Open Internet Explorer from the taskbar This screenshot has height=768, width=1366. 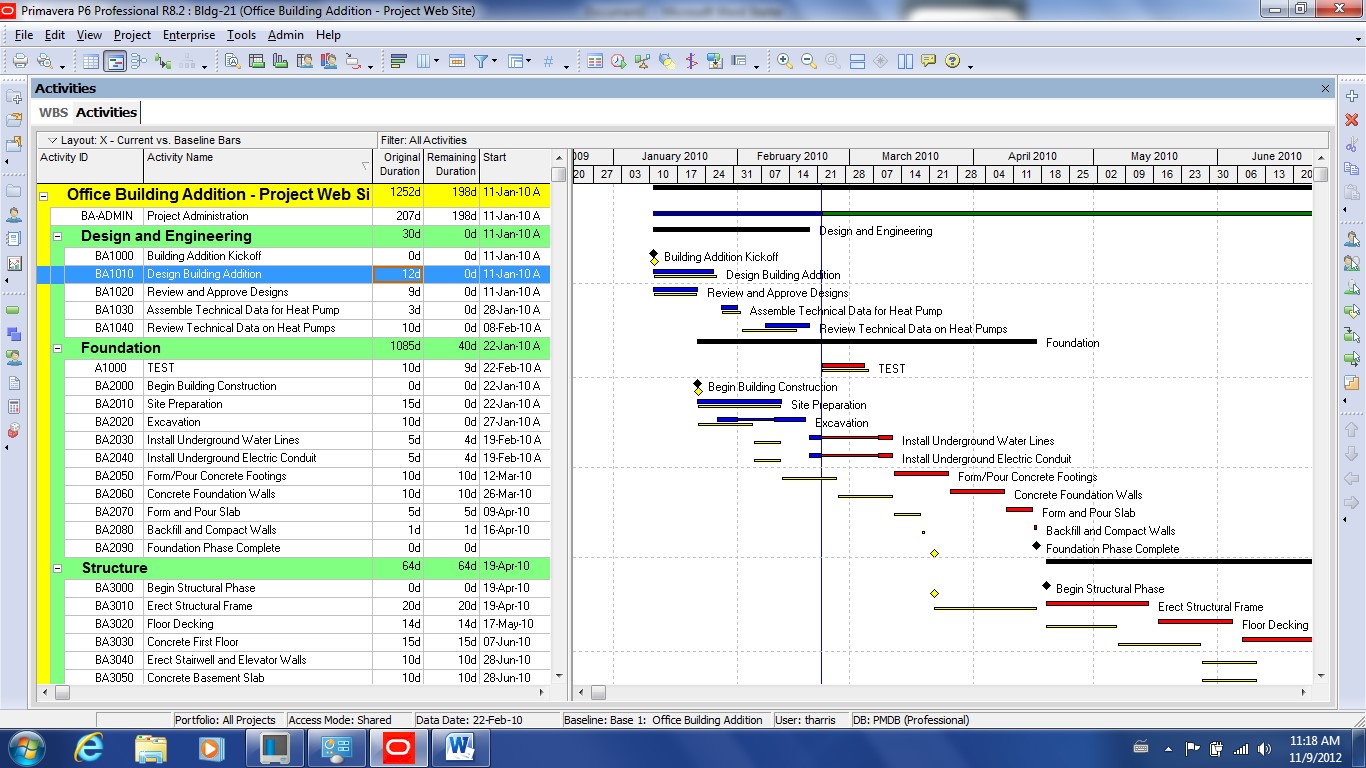click(x=89, y=747)
